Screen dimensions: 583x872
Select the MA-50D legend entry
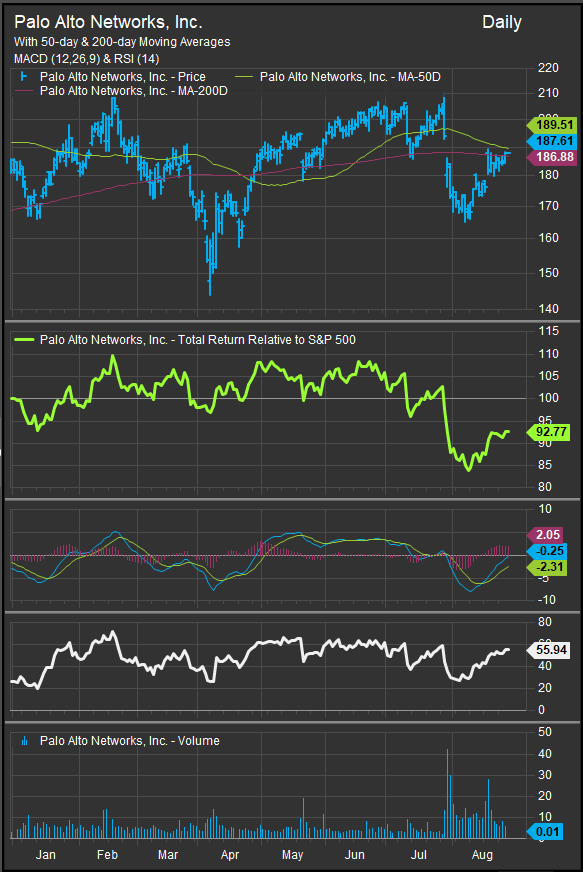pos(350,77)
